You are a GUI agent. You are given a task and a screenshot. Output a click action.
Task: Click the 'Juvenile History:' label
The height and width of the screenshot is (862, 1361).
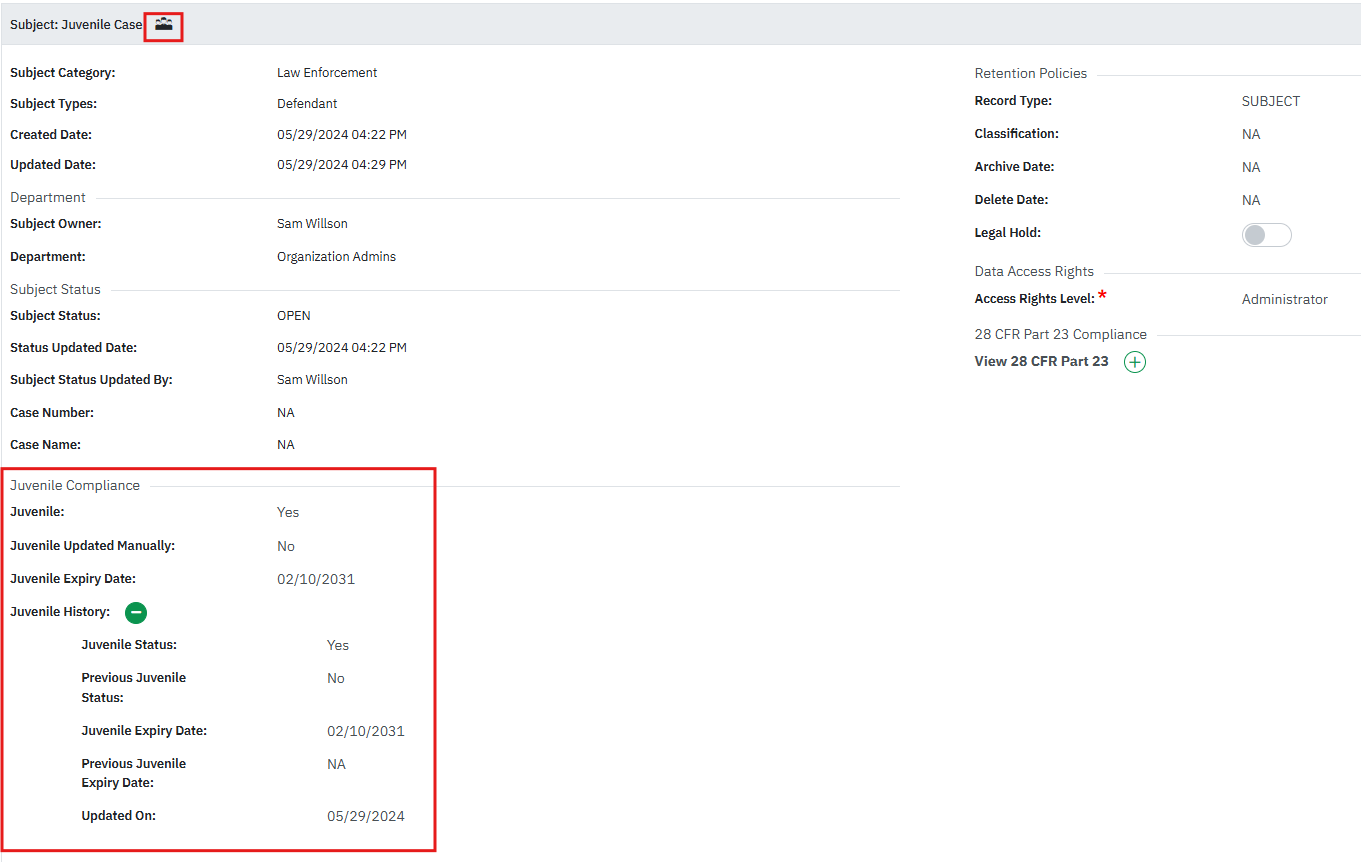60,611
